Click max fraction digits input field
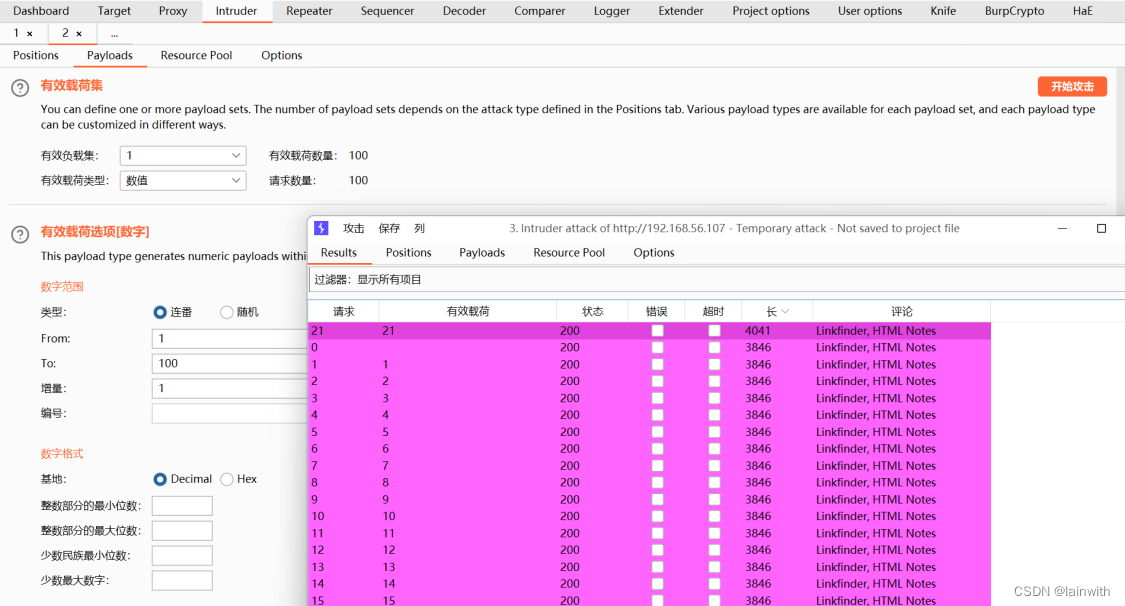1125x606 pixels. click(182, 580)
